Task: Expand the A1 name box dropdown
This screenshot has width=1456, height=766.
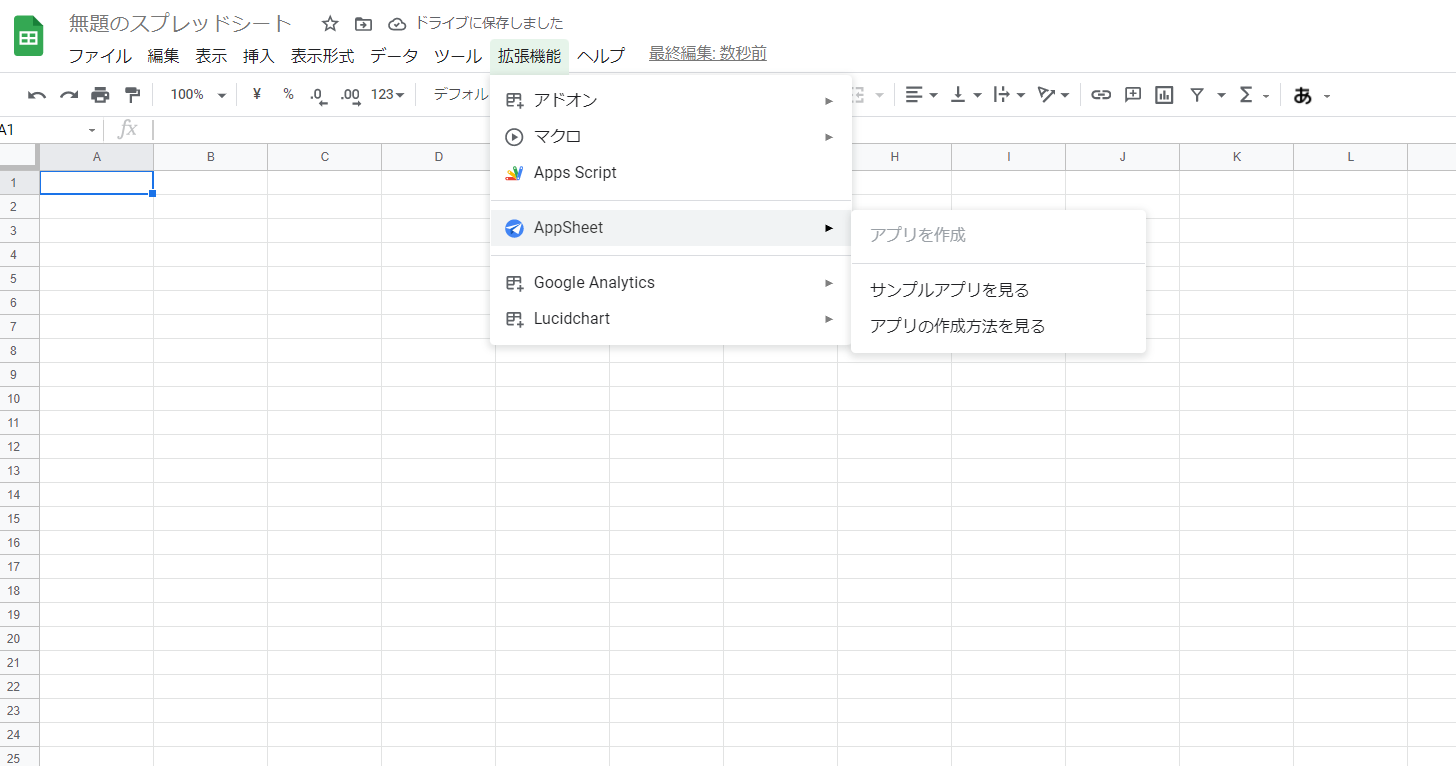Action: (92, 130)
